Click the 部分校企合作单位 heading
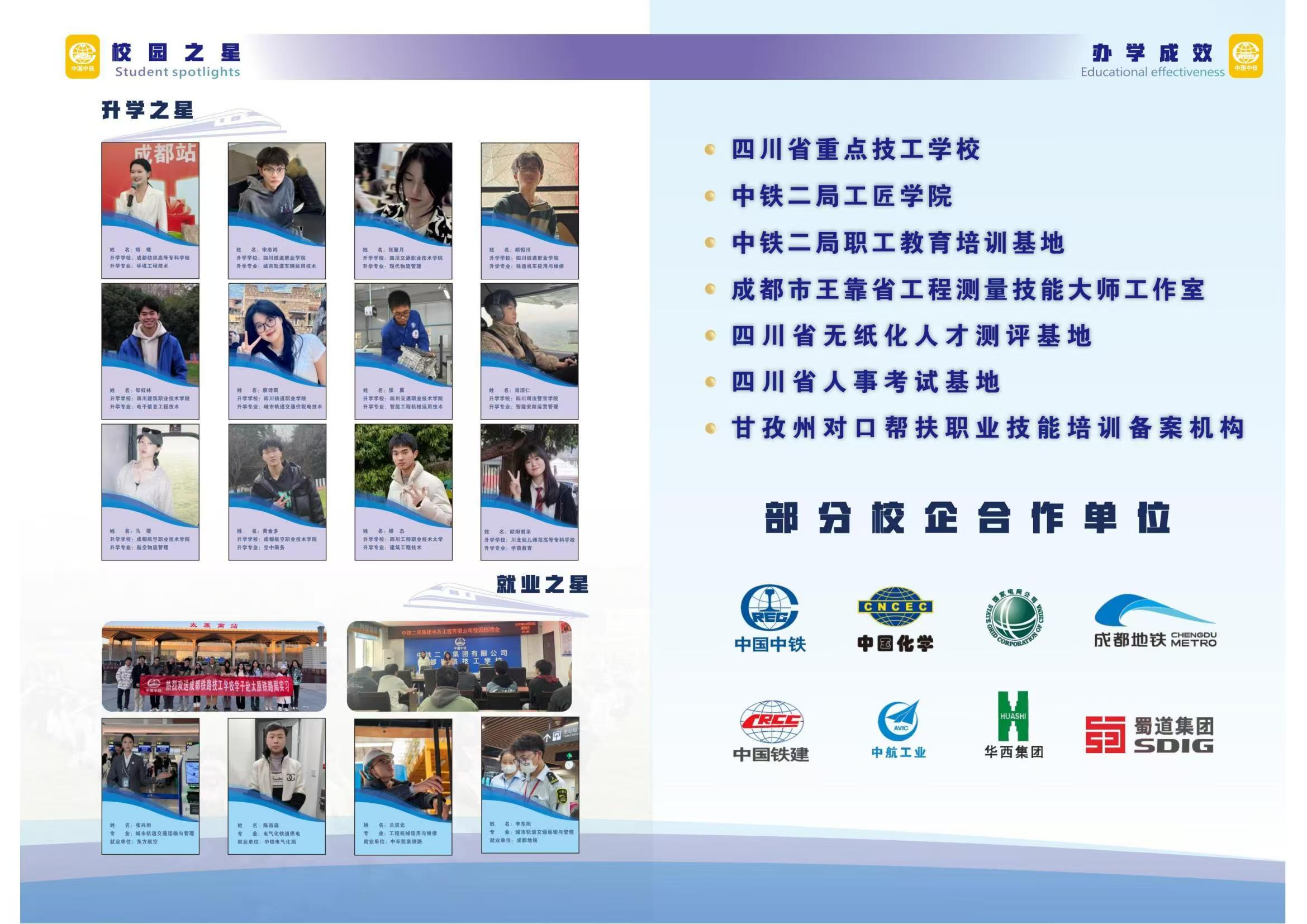The width and height of the screenshot is (1307, 924). (967, 517)
